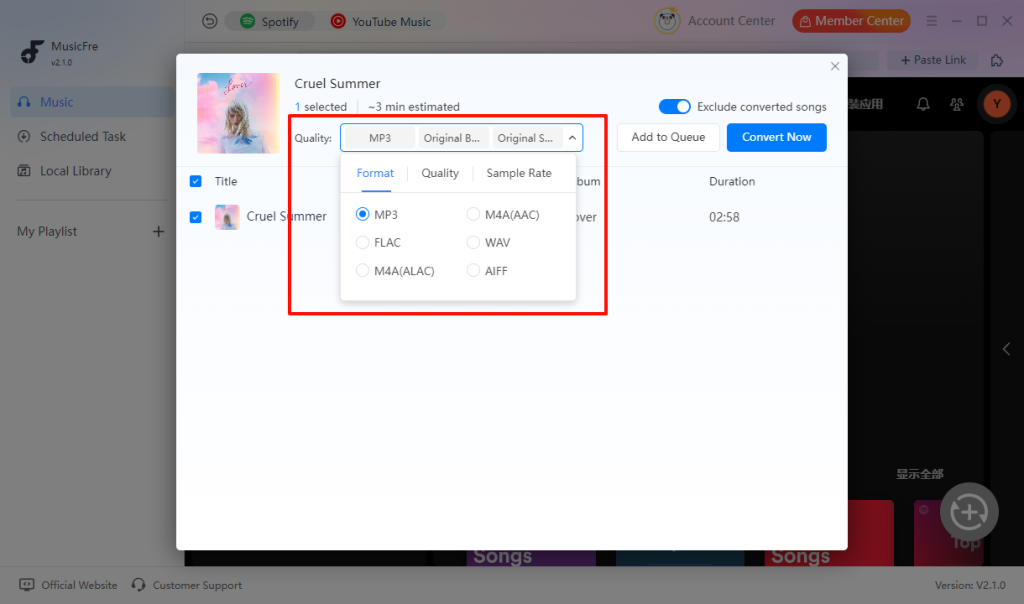Open the Account Center
Image resolution: width=1024 pixels, height=604 pixels.
click(x=714, y=21)
